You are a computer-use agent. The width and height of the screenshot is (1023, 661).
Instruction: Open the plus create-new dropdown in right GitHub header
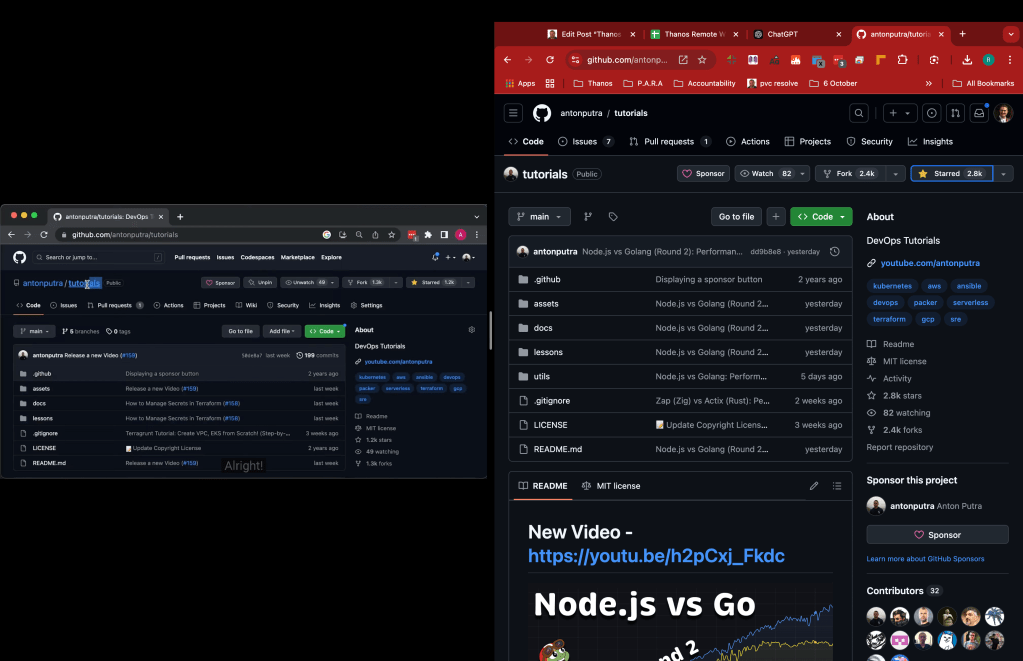[x=900, y=113]
